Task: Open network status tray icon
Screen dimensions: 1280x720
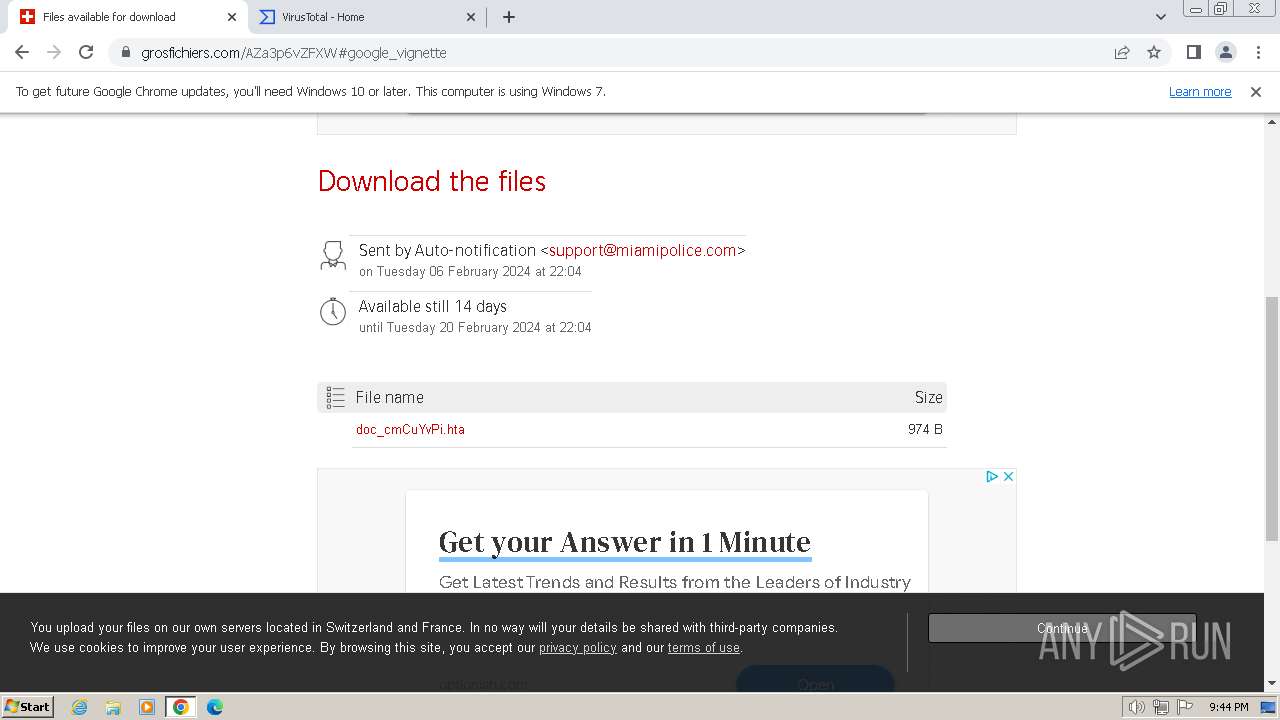Action: [x=1161, y=707]
